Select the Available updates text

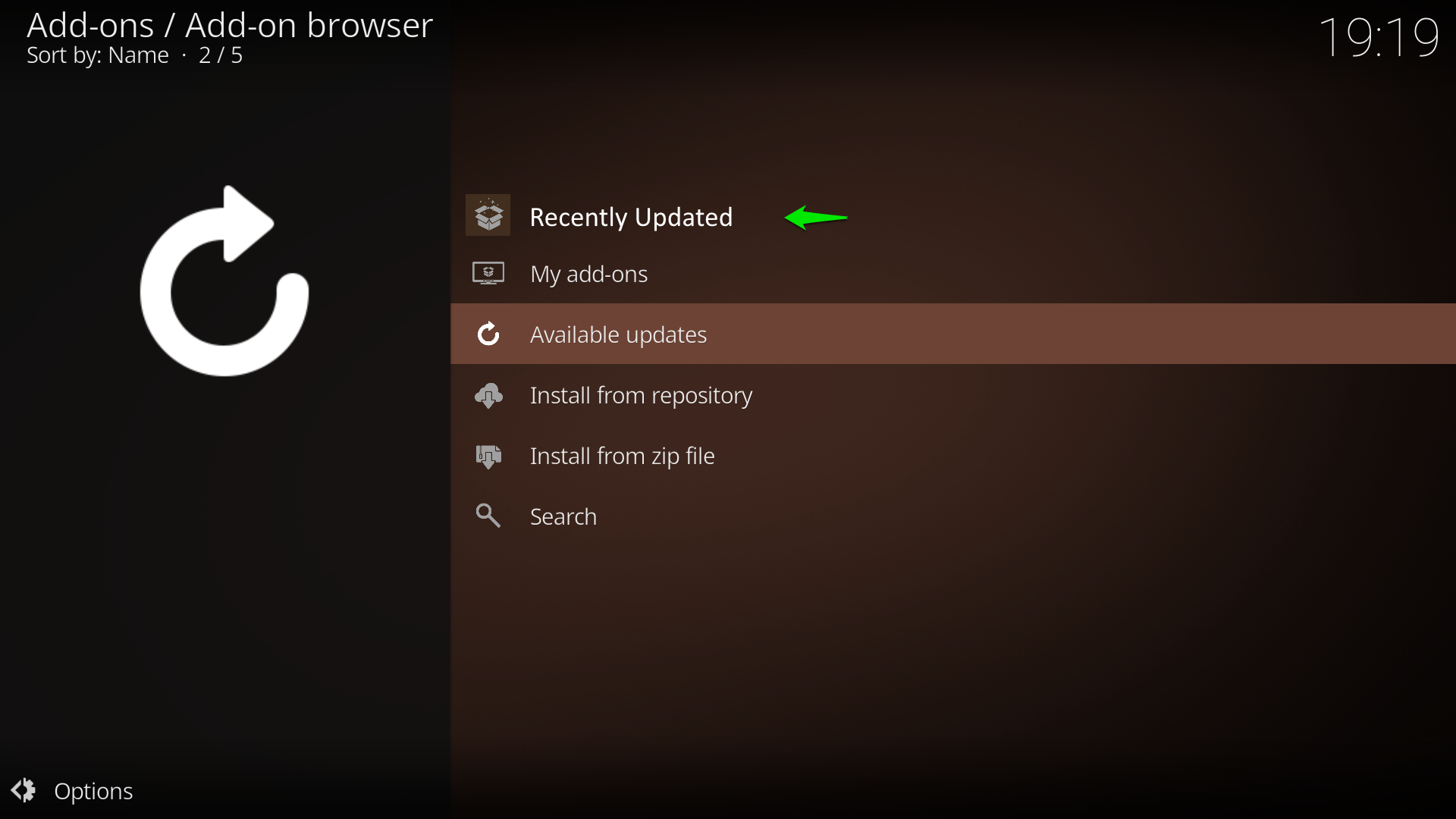(618, 334)
